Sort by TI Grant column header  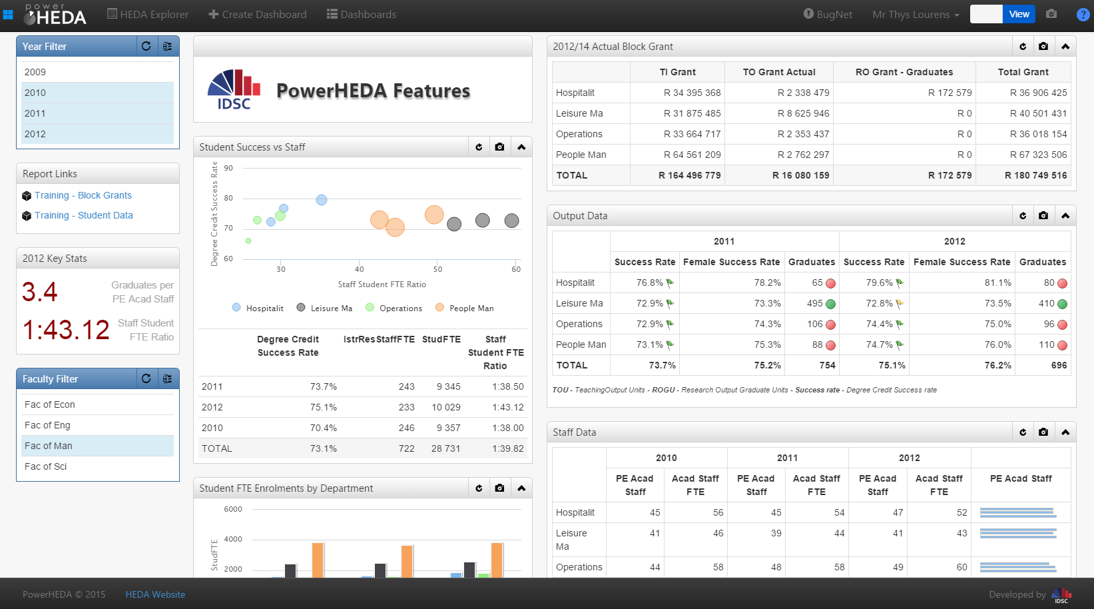677,72
